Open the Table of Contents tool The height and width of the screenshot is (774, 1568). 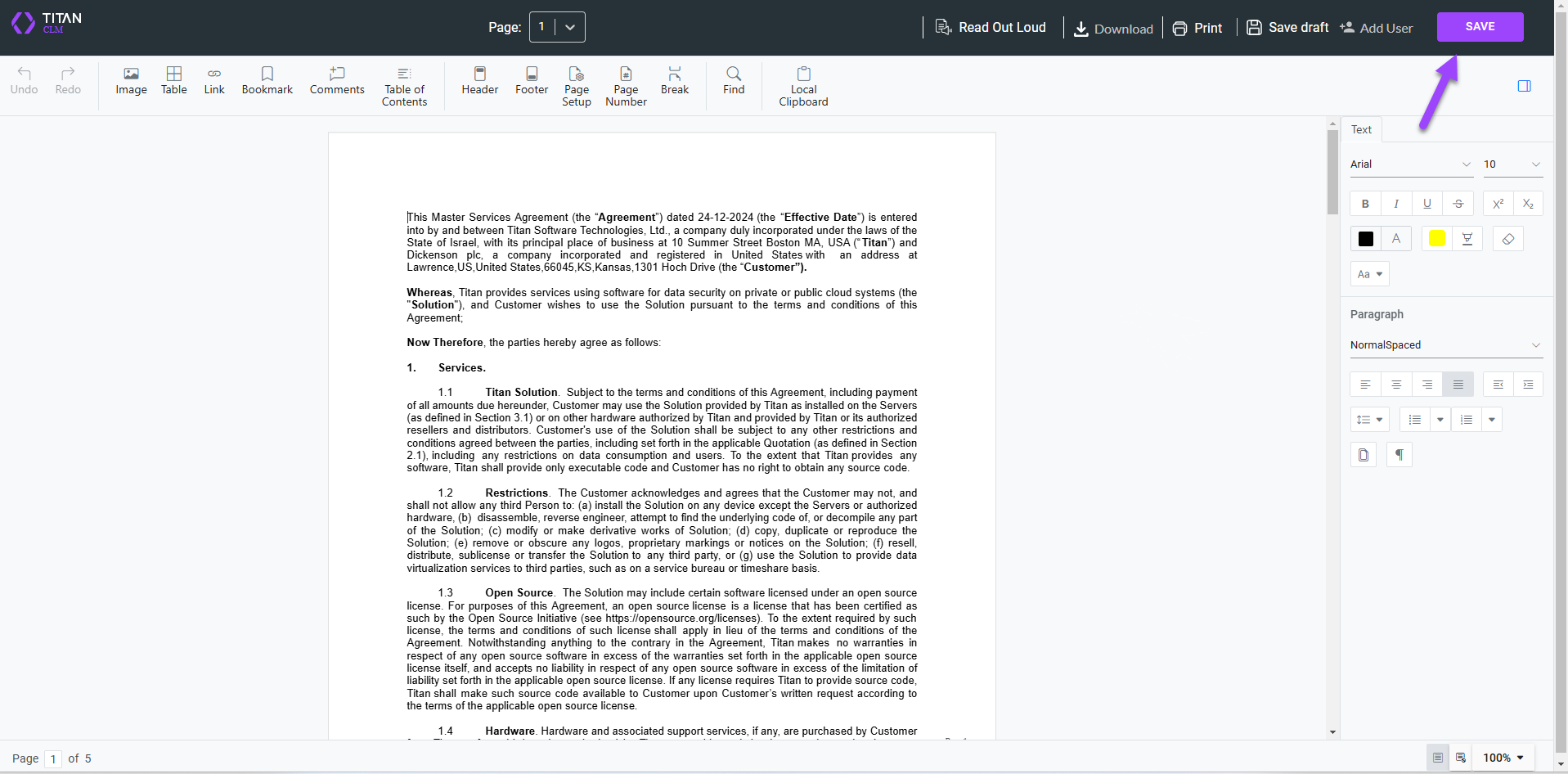[404, 85]
